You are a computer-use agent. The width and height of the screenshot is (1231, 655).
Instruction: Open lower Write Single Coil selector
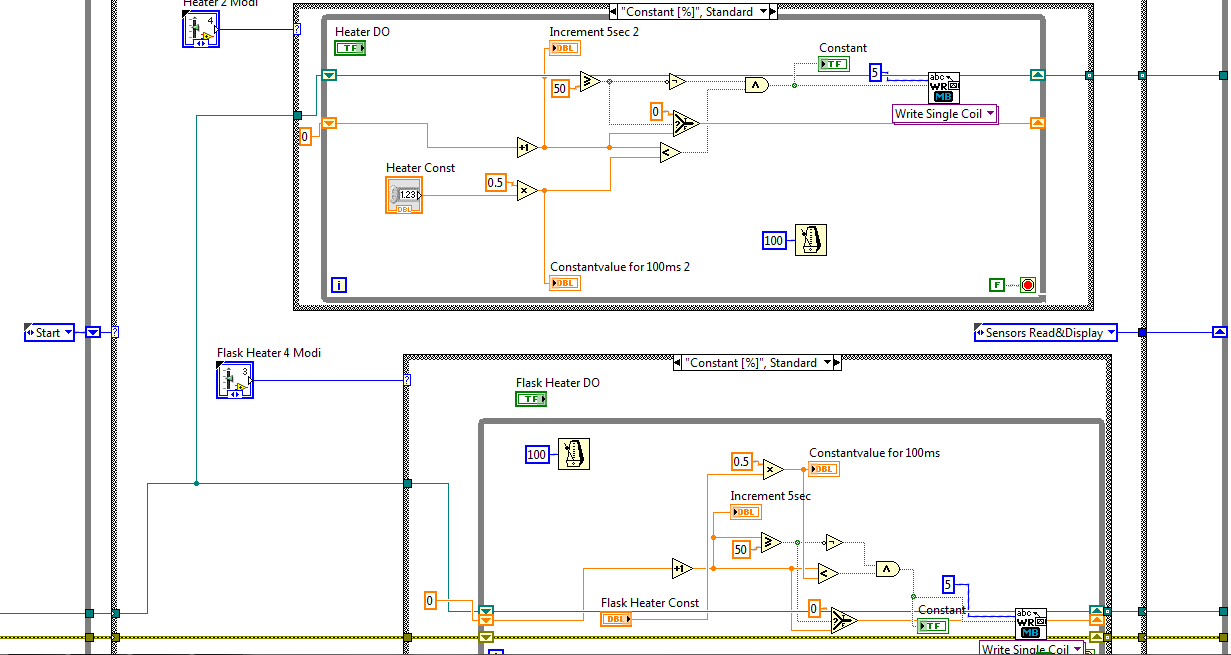point(1032,648)
